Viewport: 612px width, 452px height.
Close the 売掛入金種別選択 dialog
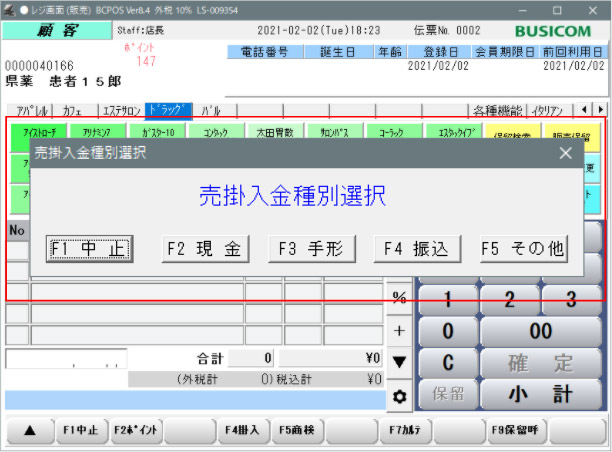pos(565,153)
